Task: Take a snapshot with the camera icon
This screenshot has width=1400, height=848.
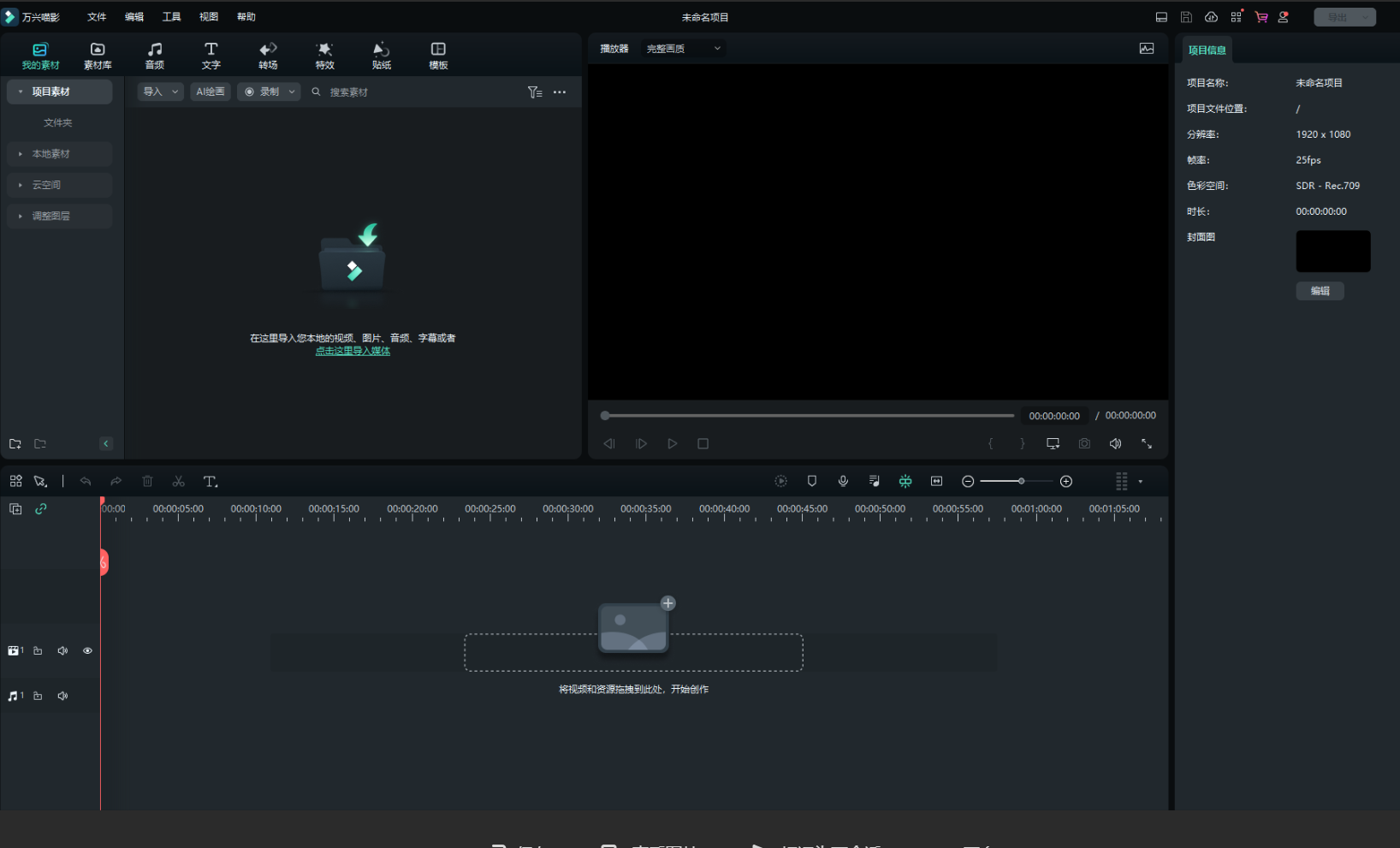Action: [x=1084, y=443]
